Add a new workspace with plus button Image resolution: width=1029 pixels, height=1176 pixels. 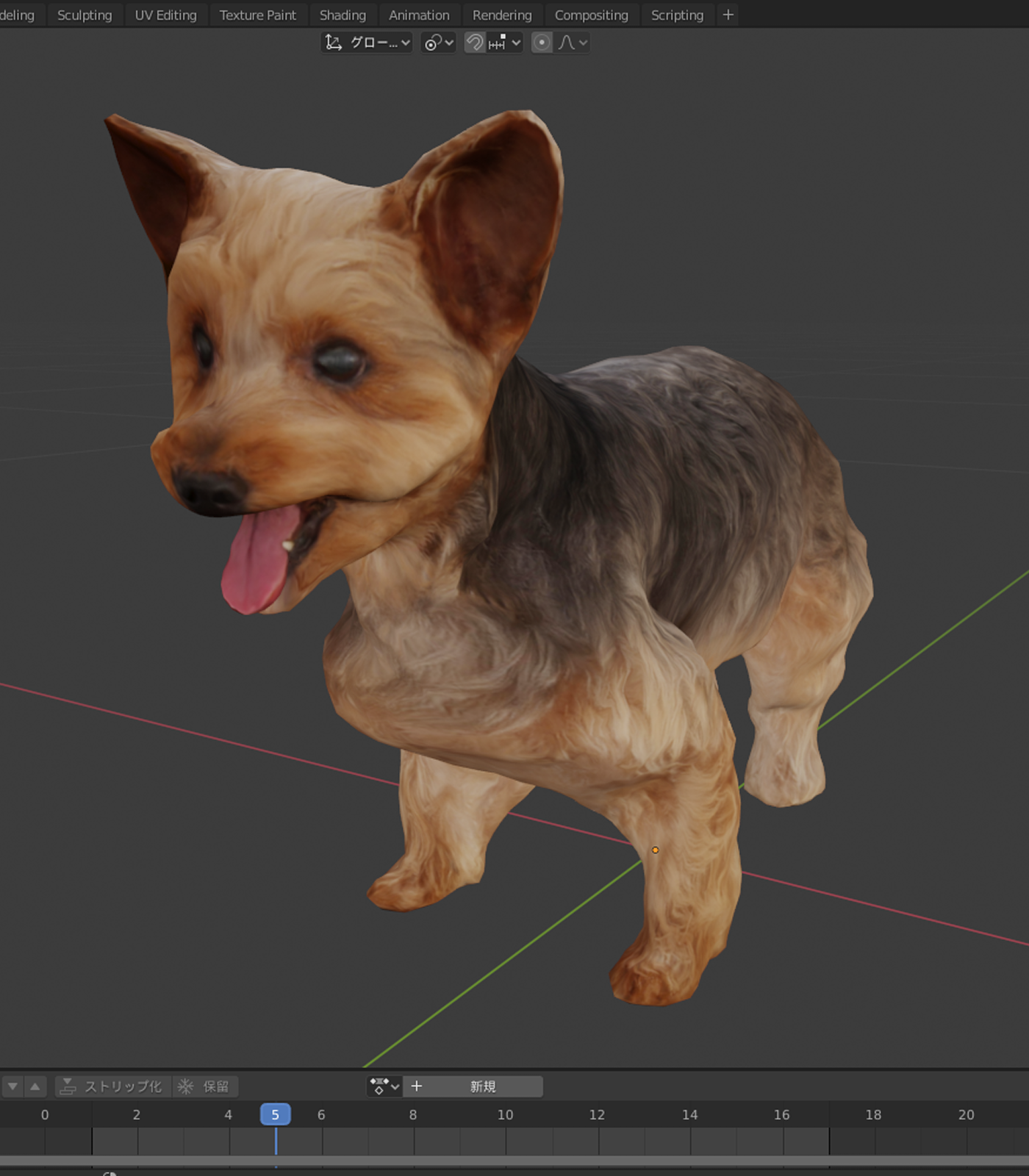pos(728,15)
